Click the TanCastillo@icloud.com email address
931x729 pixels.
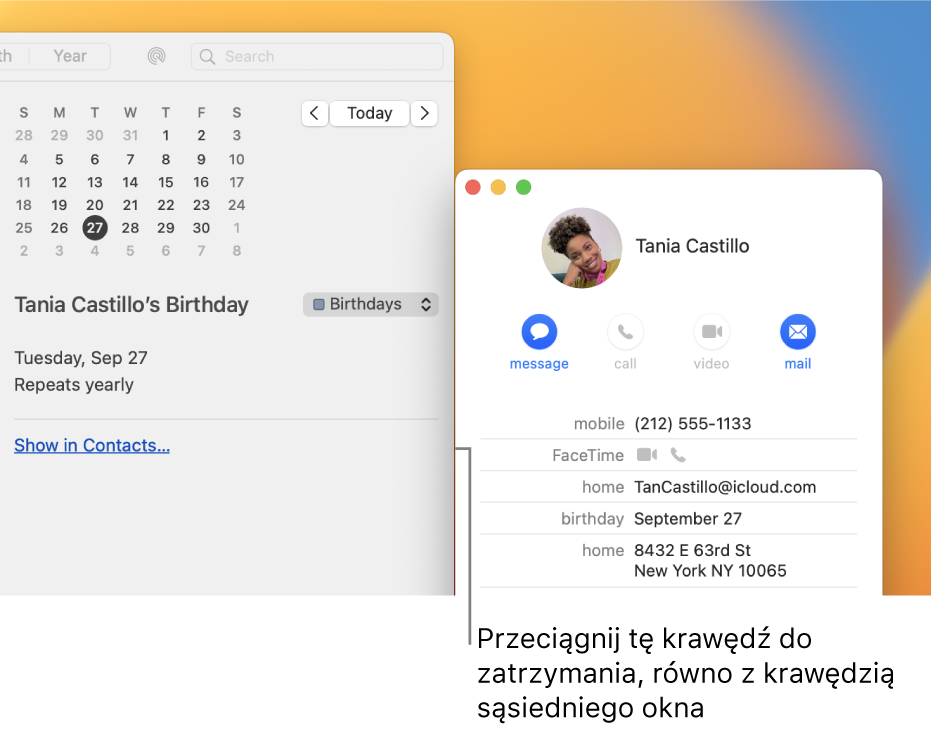pos(725,487)
